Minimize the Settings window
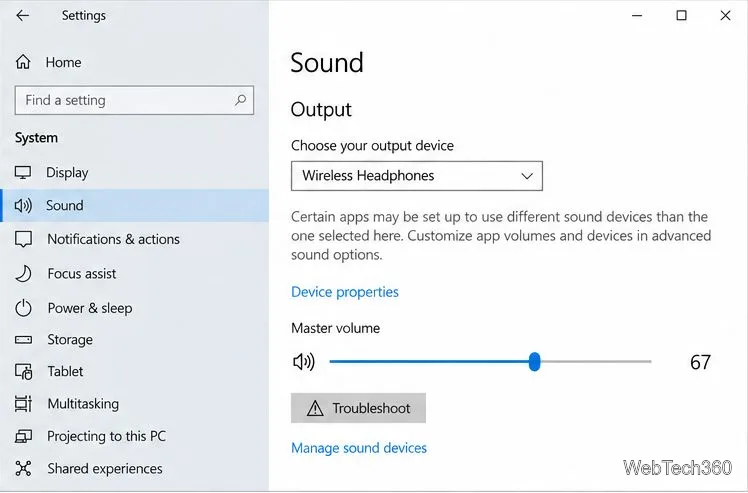Viewport: 748px width, 493px height. [x=637, y=16]
